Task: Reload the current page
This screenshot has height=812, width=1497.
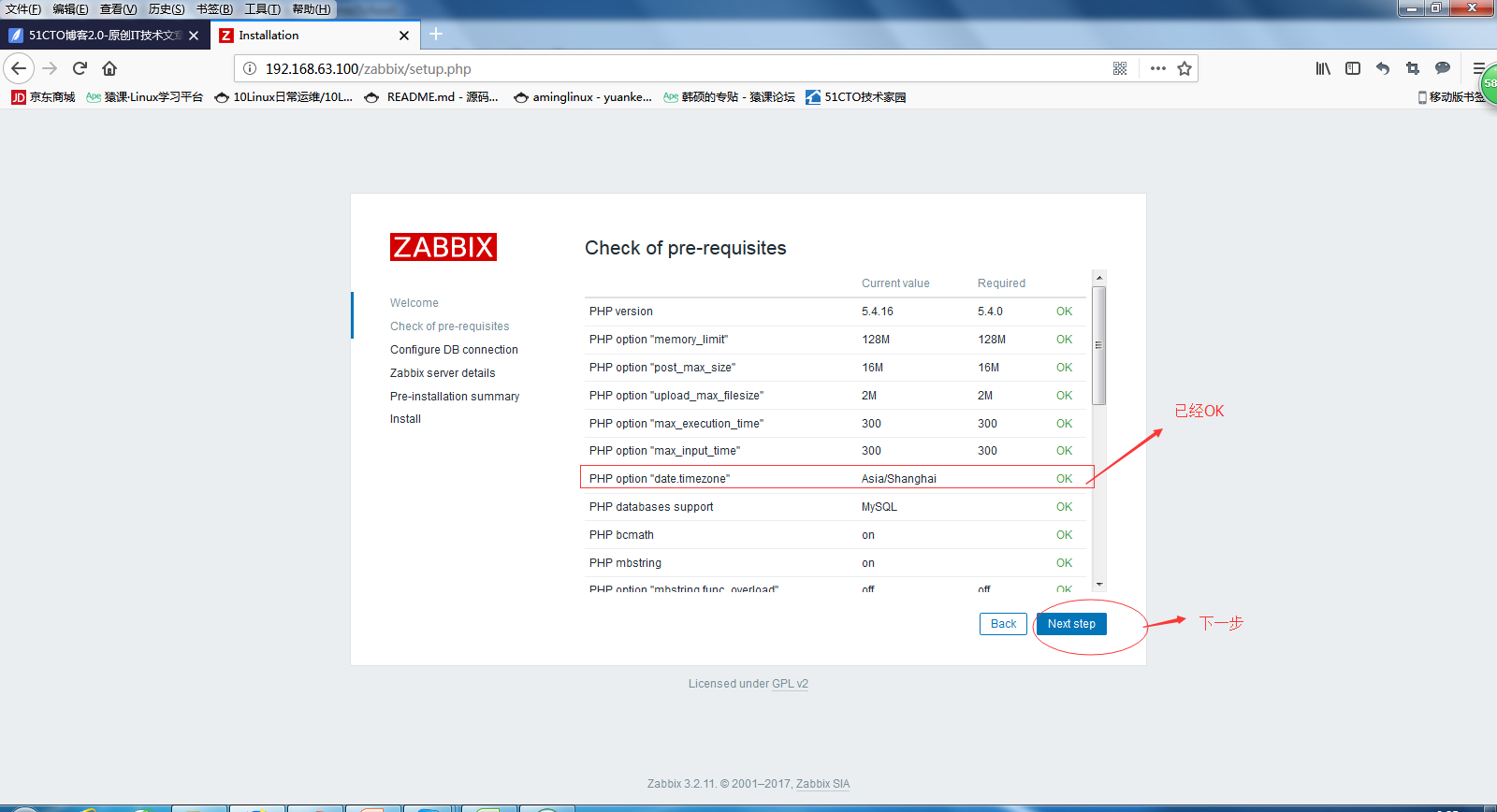Action: (x=80, y=68)
